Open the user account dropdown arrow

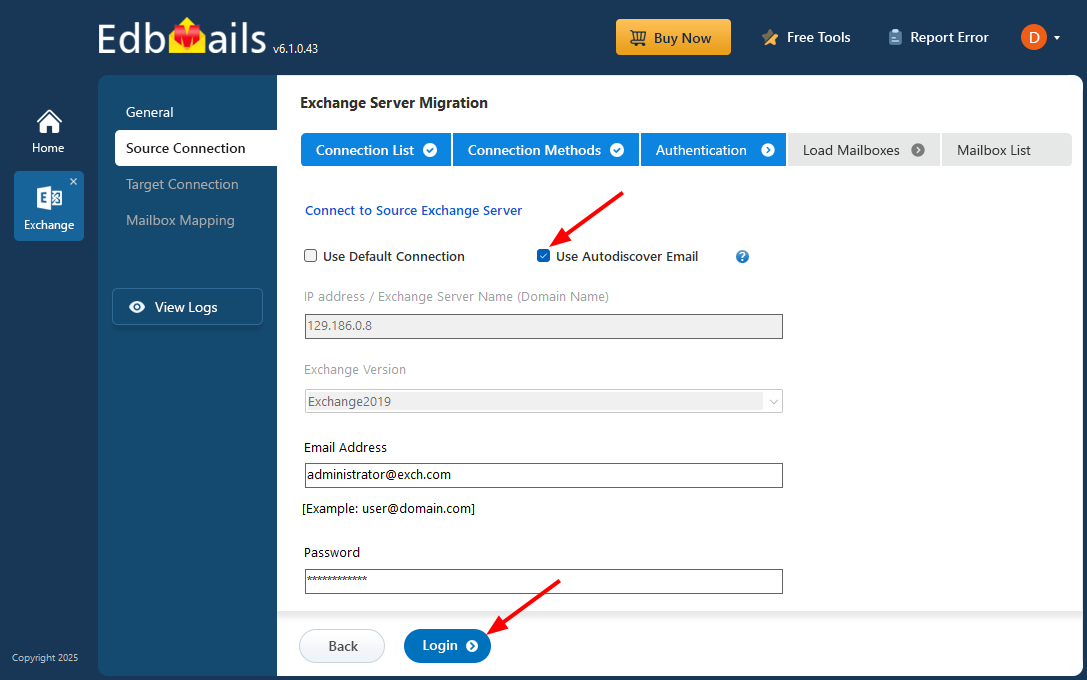click(x=1057, y=39)
